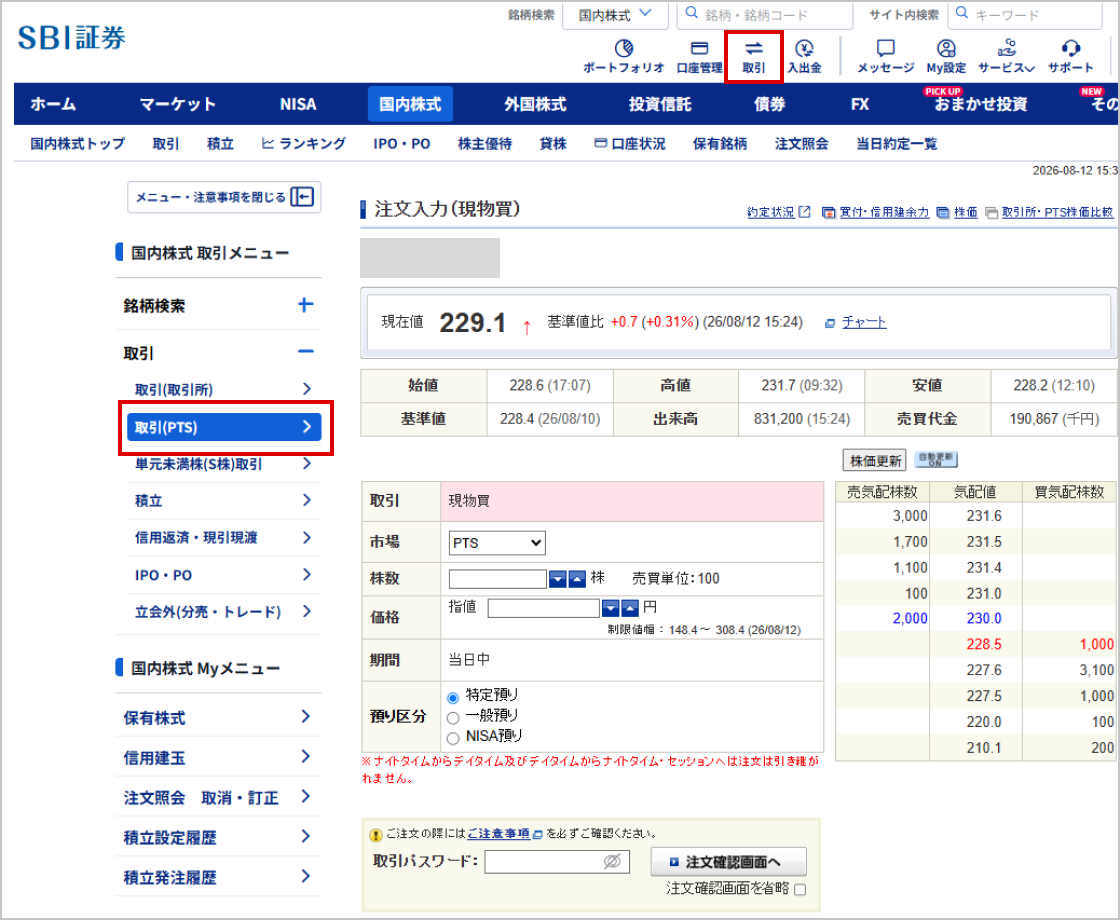The height and width of the screenshot is (920, 1120).
Task: Go to the マーケット main tab
Action: [x=177, y=104]
